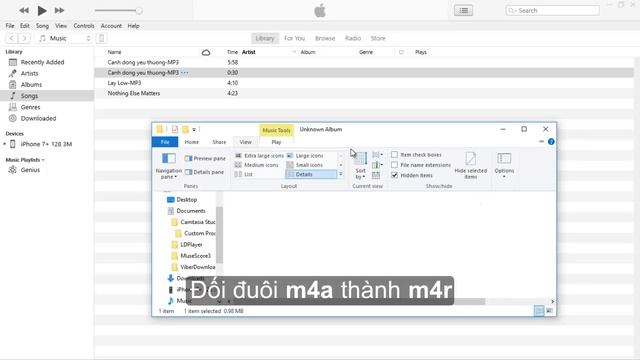The image size is (640, 360).
Task: Open the iTunes Help menu
Action: (x=133, y=26)
